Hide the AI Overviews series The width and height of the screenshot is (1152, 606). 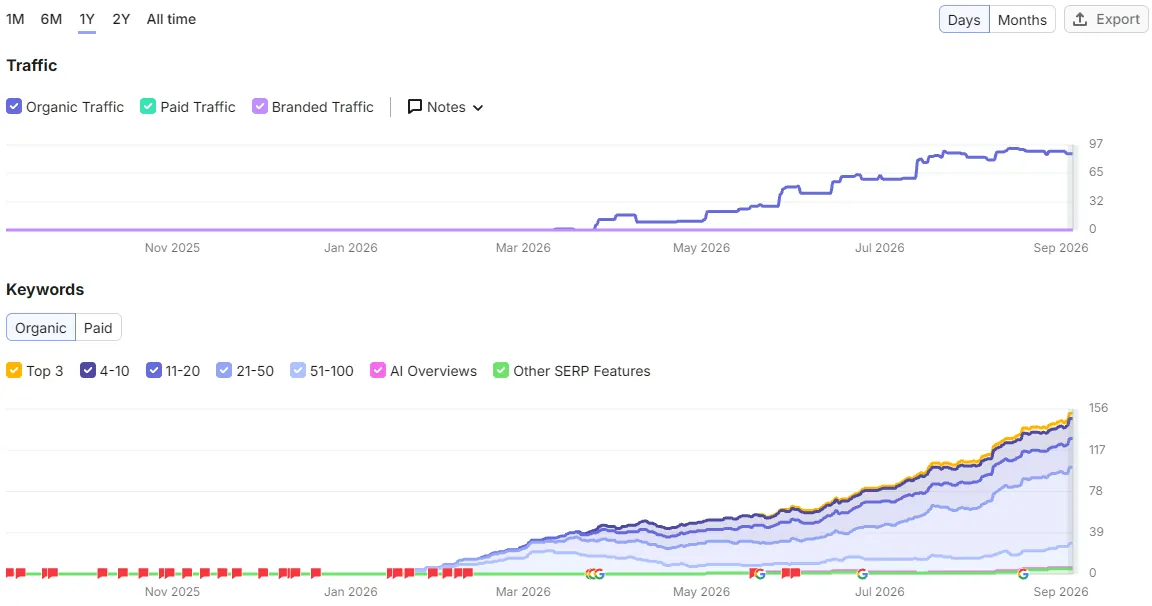pyautogui.click(x=378, y=370)
